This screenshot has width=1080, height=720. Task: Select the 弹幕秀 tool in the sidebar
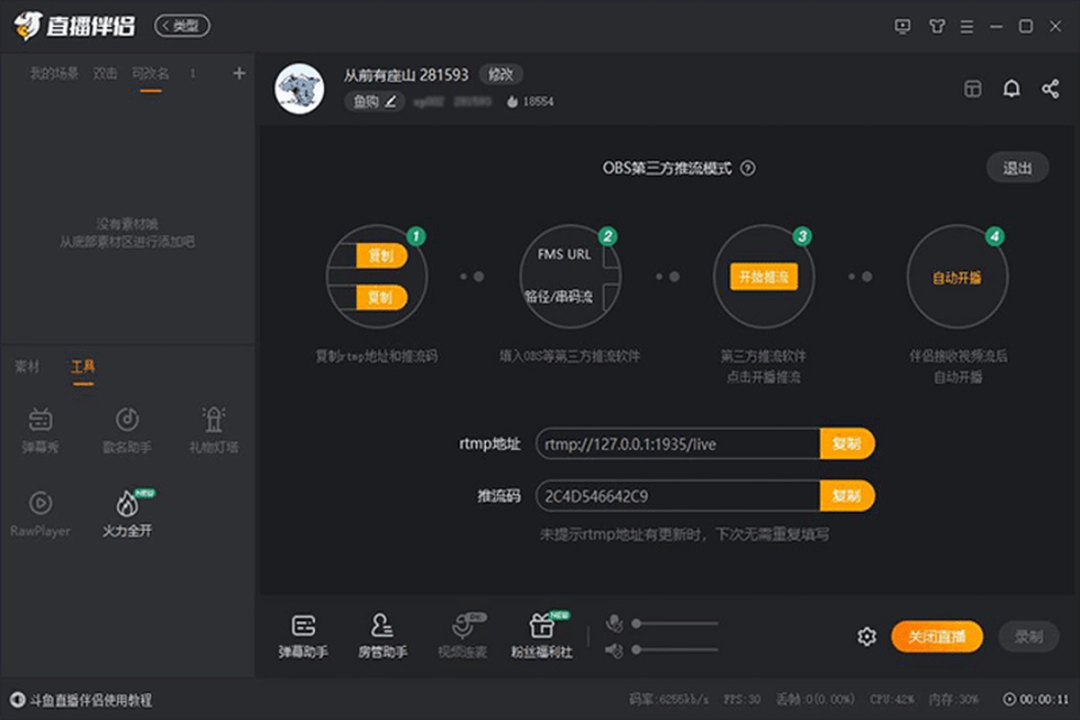click(40, 430)
